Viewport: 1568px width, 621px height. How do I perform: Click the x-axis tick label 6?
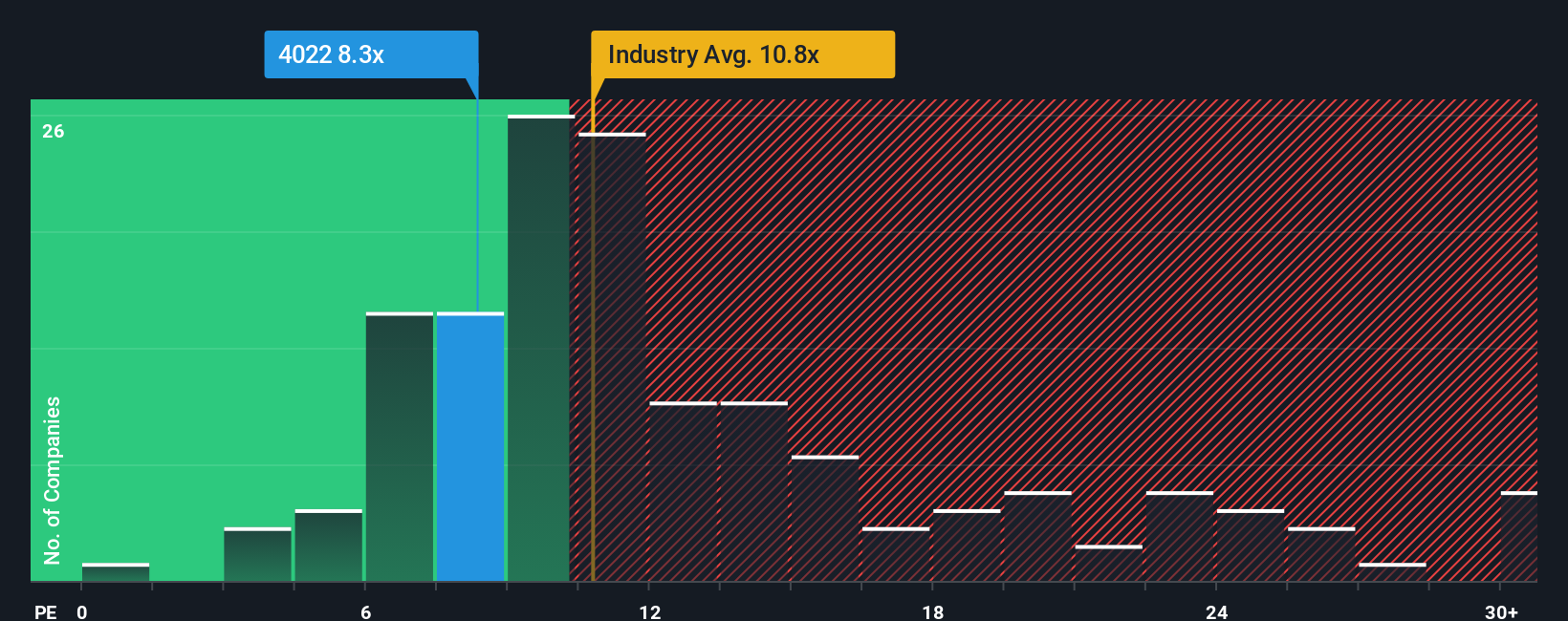[x=366, y=611]
